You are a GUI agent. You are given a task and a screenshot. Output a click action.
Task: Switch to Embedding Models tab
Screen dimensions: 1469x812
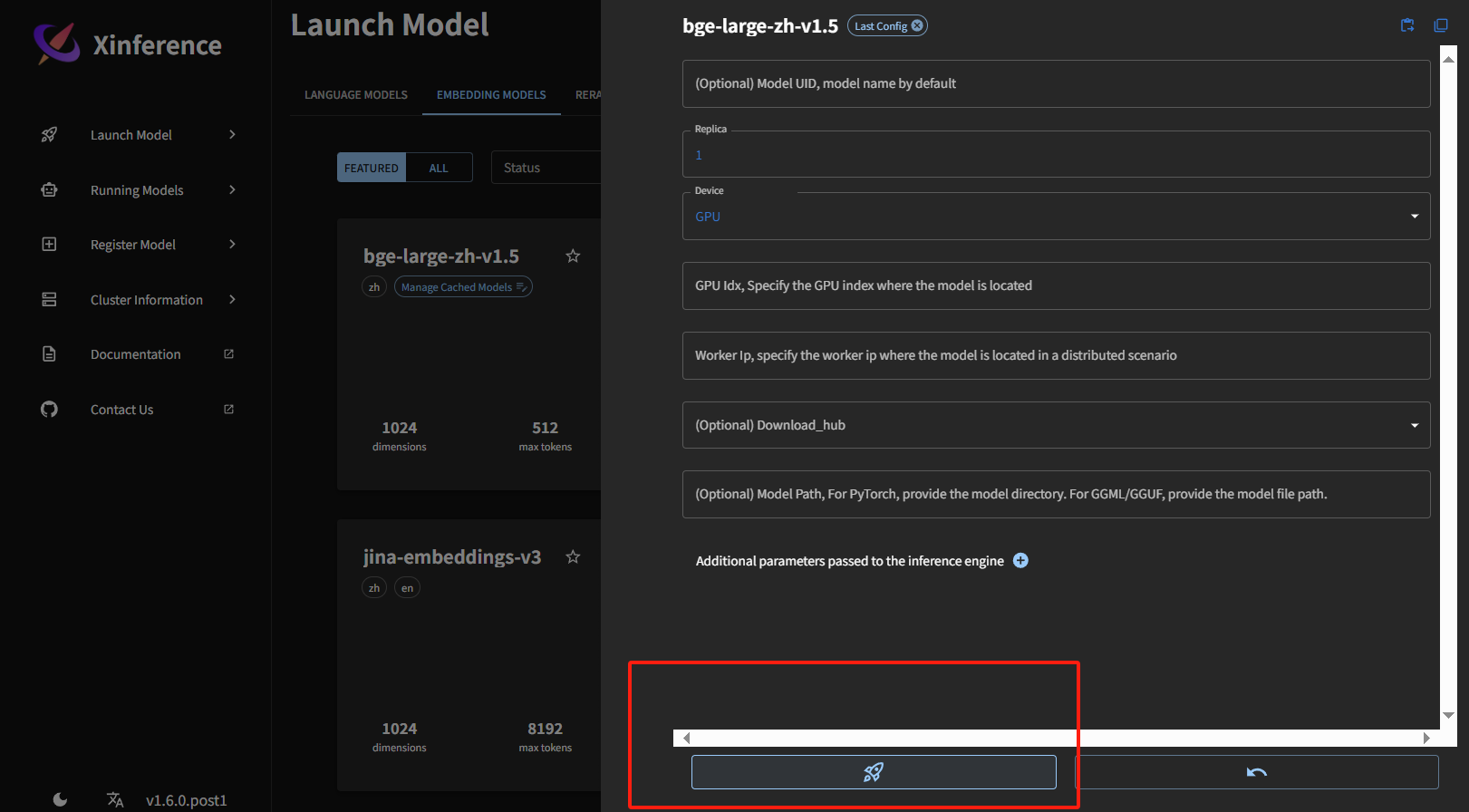pyautogui.click(x=491, y=95)
